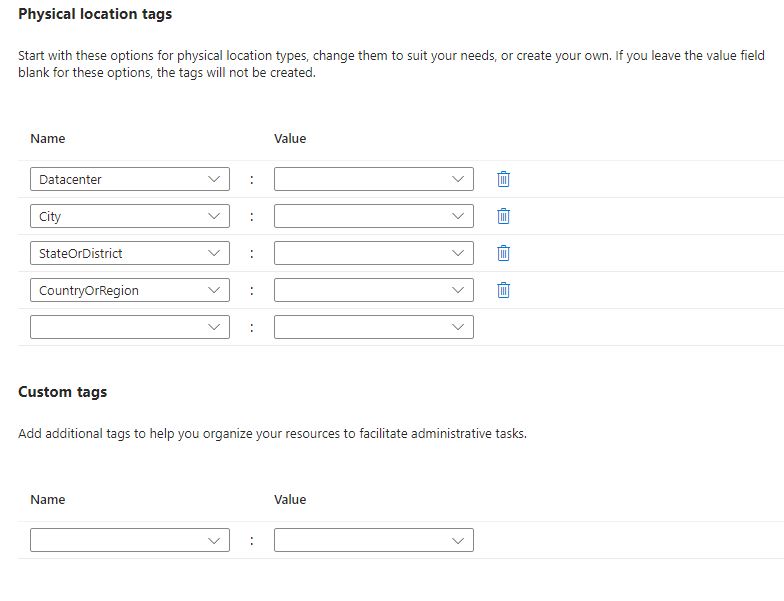Screen dimensions: 784x601
Task: Open the Custom tags value dropdown
Action: [x=373, y=540]
